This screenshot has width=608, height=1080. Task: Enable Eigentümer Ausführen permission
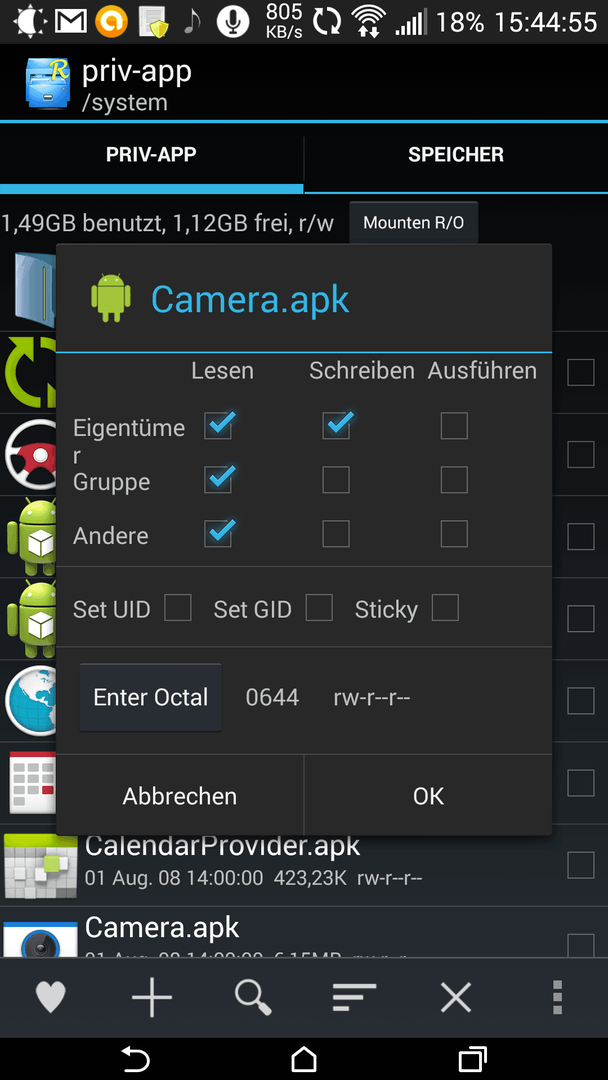coord(454,425)
